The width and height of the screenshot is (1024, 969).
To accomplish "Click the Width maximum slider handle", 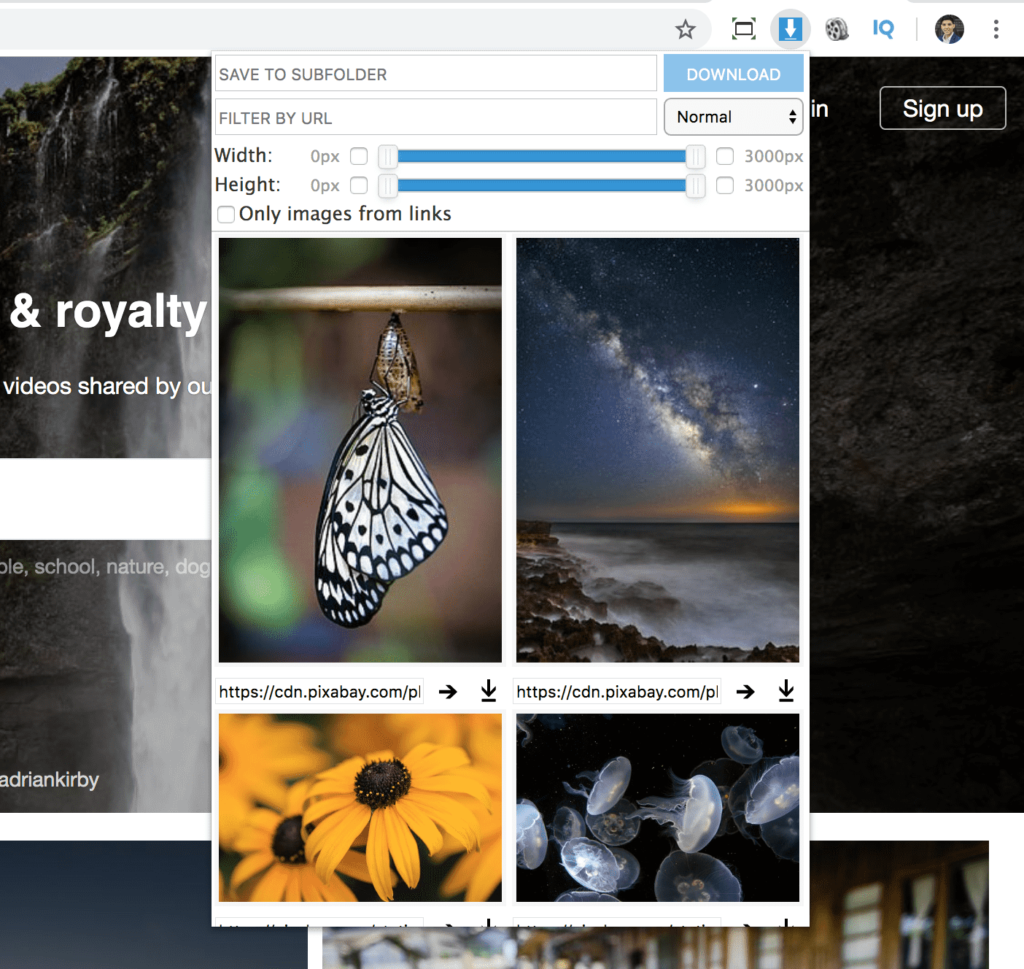I will [x=697, y=157].
